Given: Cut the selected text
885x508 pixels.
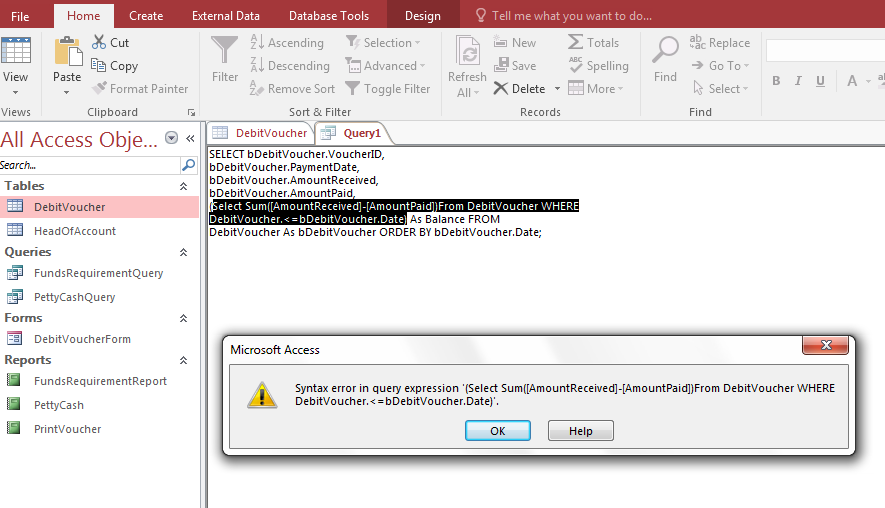Looking at the screenshot, I should tap(111, 42).
